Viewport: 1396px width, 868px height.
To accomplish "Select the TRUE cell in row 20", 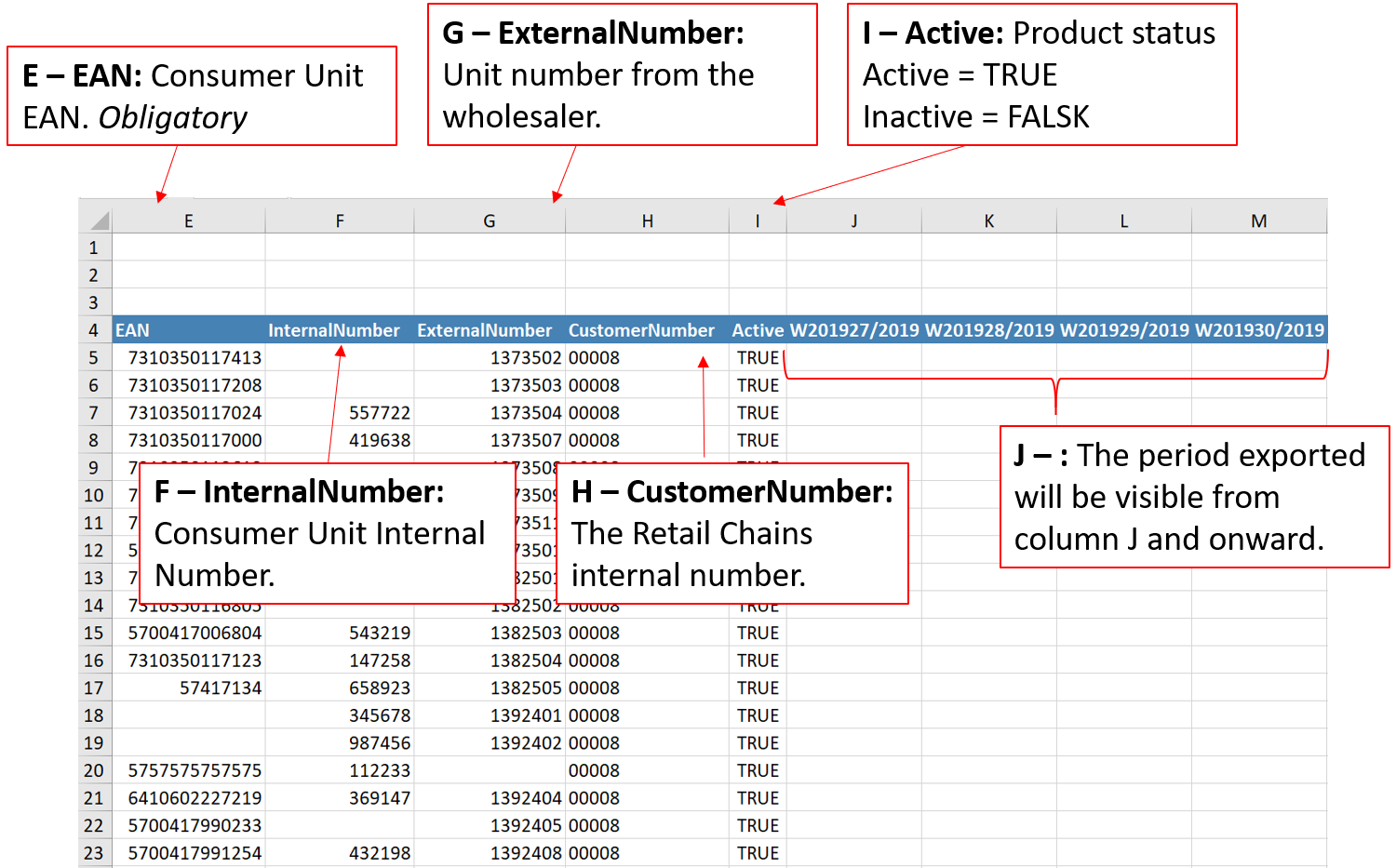I will pyautogui.click(x=758, y=770).
